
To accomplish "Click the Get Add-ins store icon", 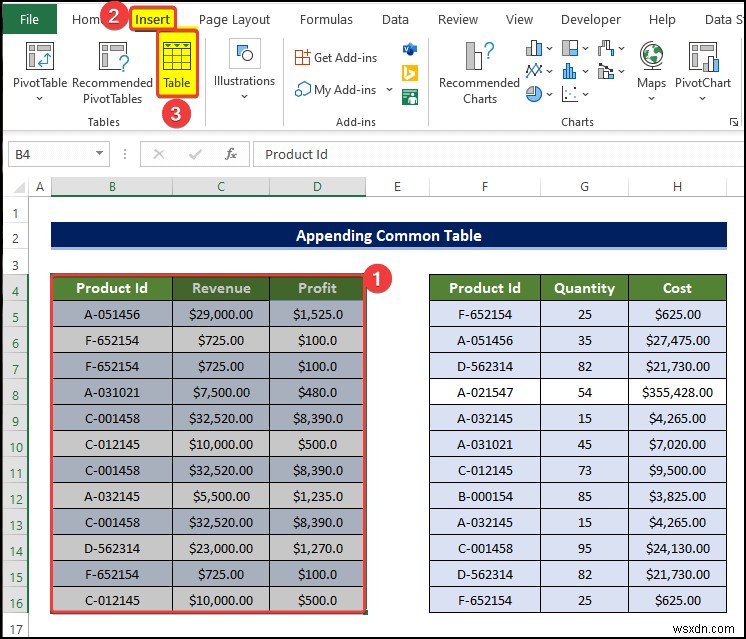I will [x=303, y=58].
